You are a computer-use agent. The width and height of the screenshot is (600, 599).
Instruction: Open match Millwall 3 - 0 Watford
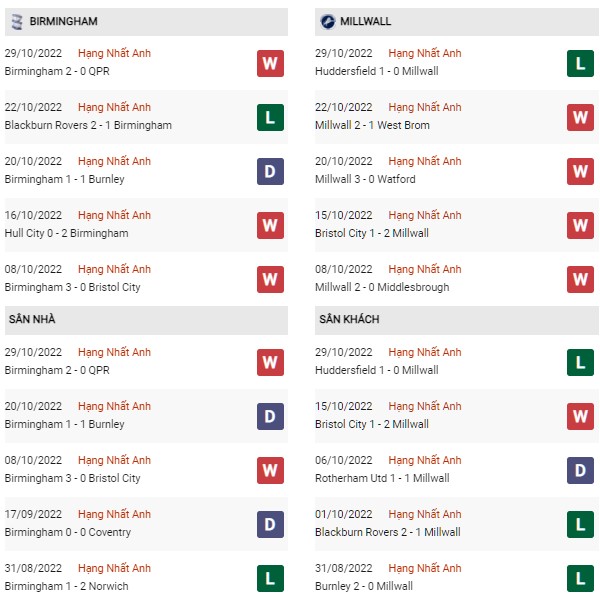pyautogui.click(x=365, y=179)
